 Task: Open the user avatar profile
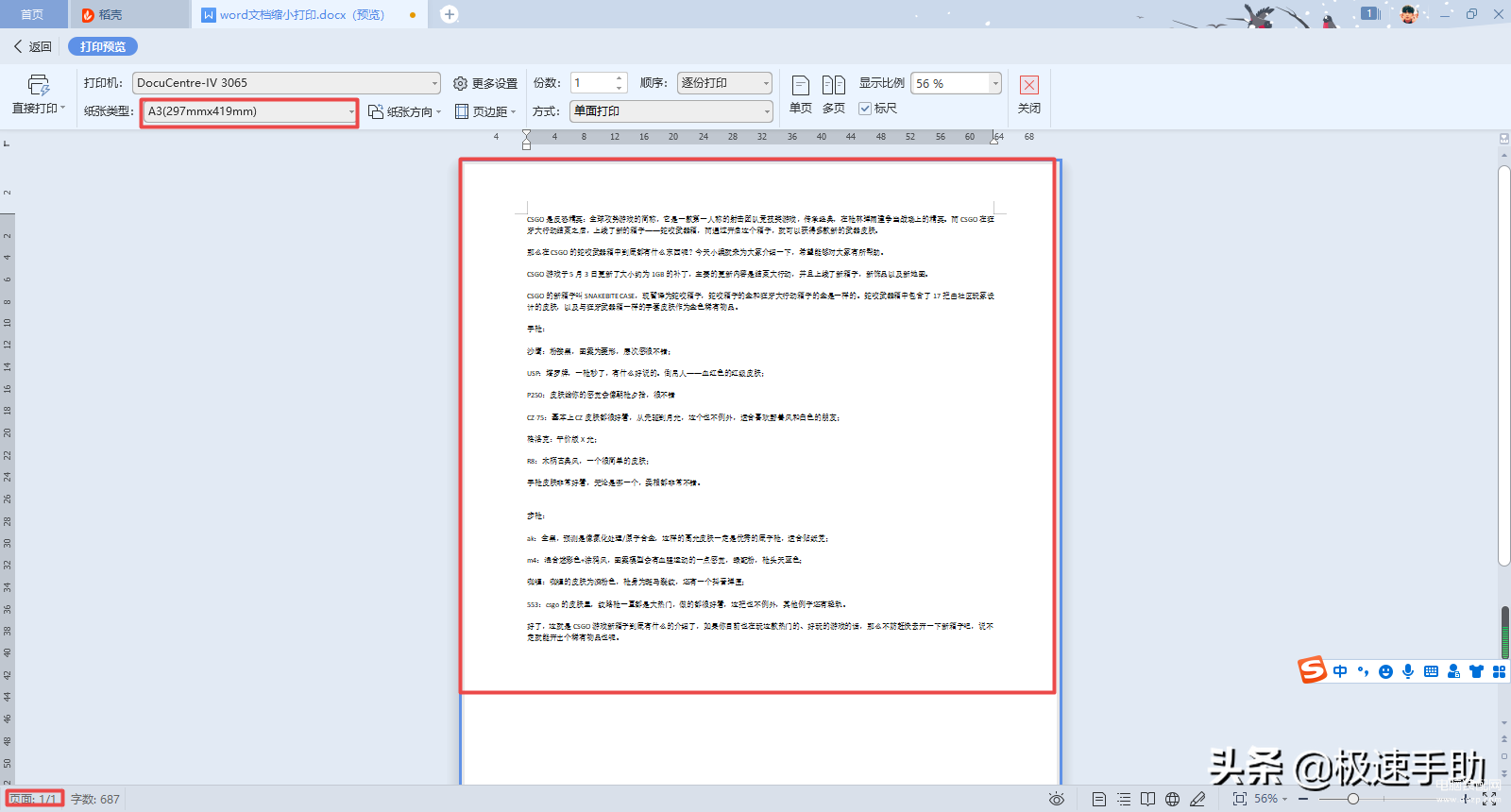[x=1408, y=13]
